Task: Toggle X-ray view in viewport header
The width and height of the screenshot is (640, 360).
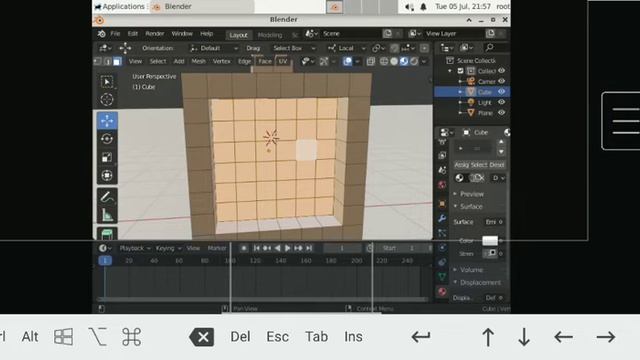Action: pos(371,61)
